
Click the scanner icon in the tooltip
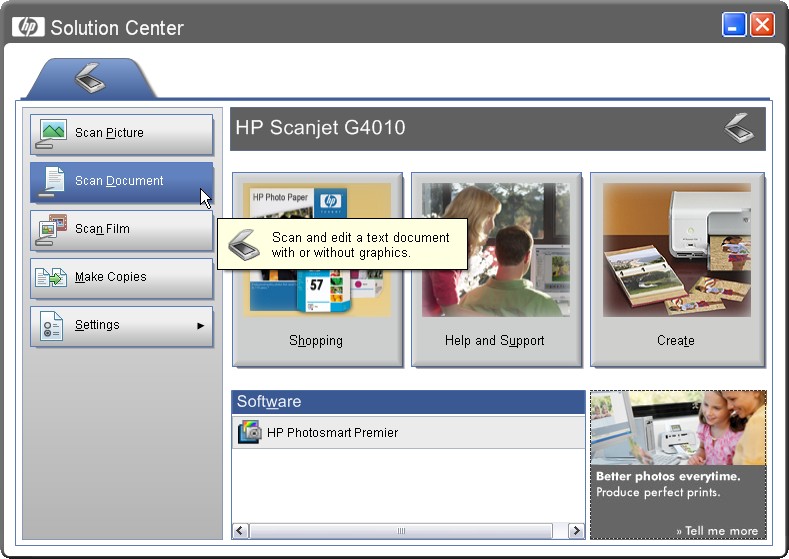(244, 245)
